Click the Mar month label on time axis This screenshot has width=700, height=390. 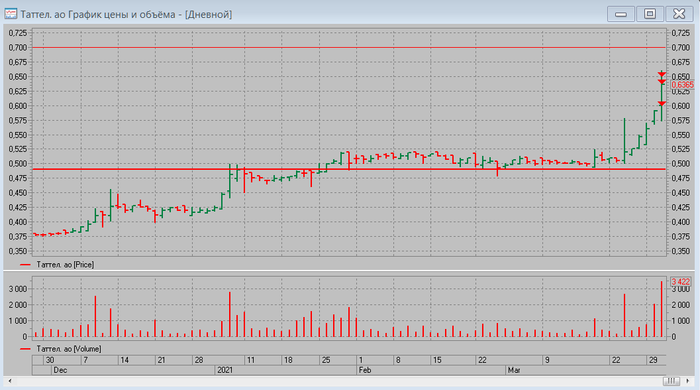click(x=514, y=370)
